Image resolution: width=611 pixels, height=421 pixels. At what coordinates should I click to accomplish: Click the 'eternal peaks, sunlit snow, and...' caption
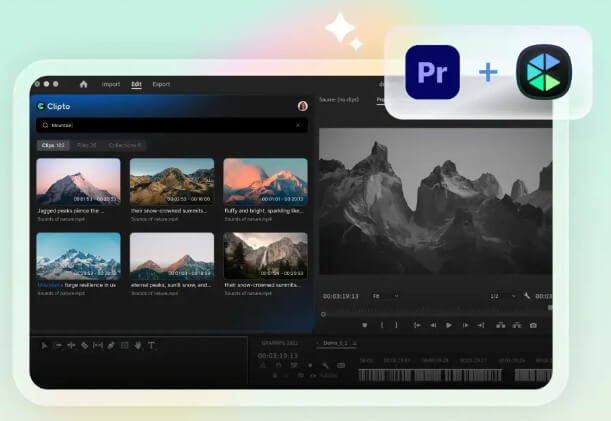tap(171, 285)
